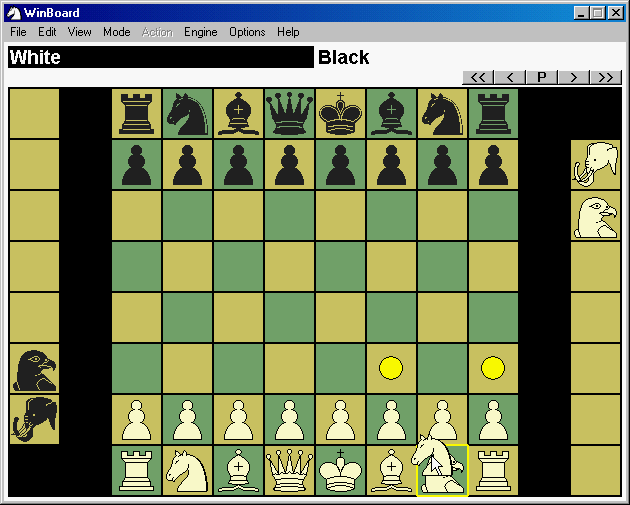The width and height of the screenshot is (630, 505).
Task: Select the white rook on h1
Action: pos(493,470)
